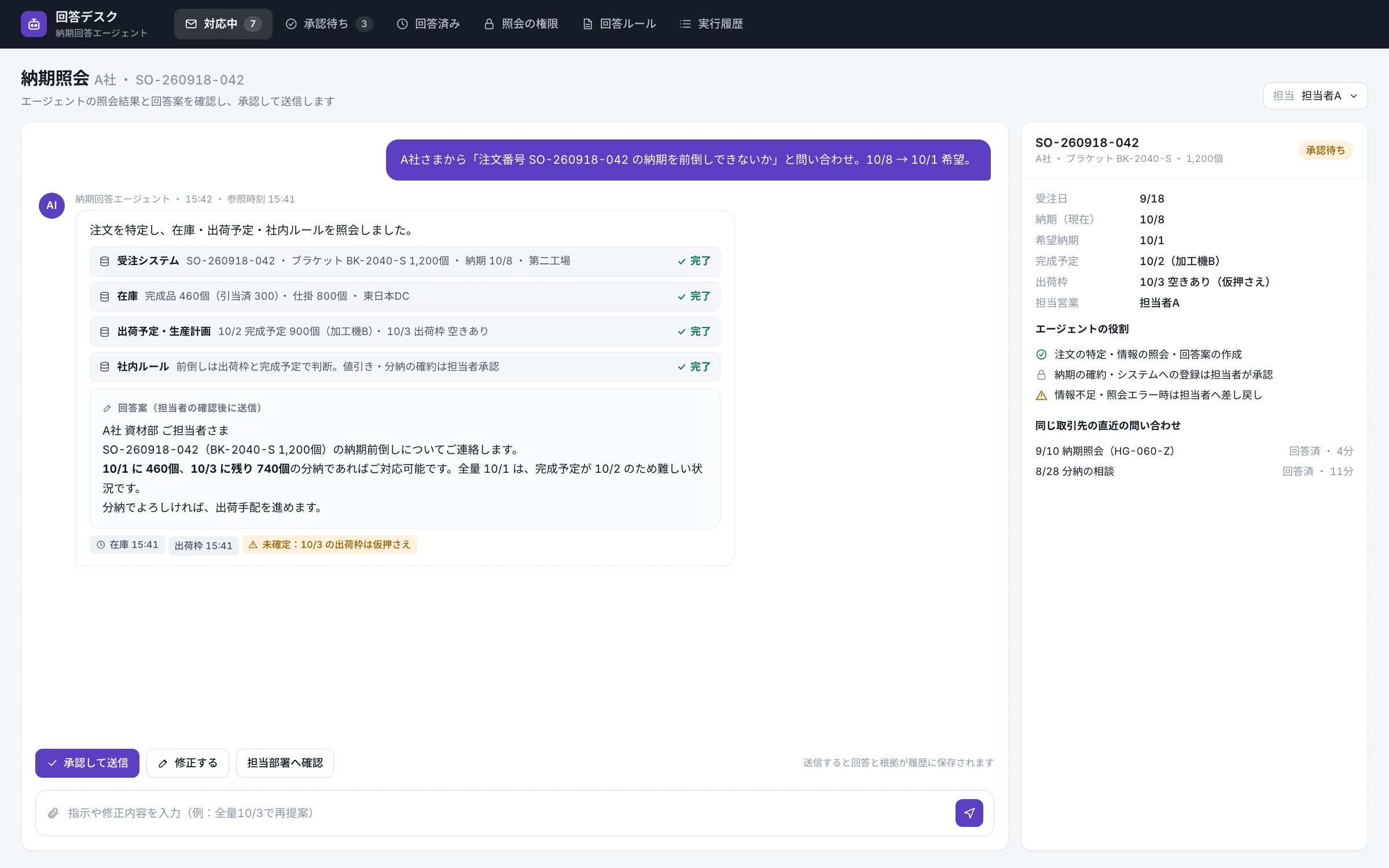
Task: Click green check icon beside 注文の特定
Action: 1041,355
